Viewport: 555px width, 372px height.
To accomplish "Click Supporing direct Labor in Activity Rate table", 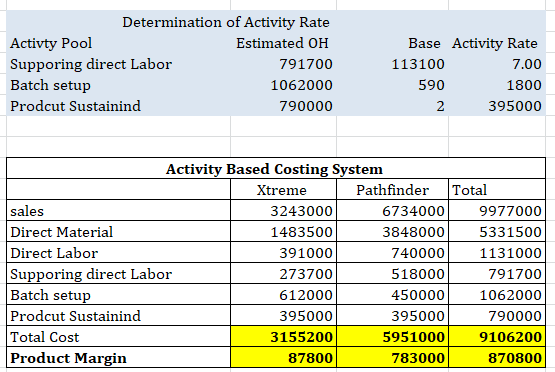I will (91, 64).
